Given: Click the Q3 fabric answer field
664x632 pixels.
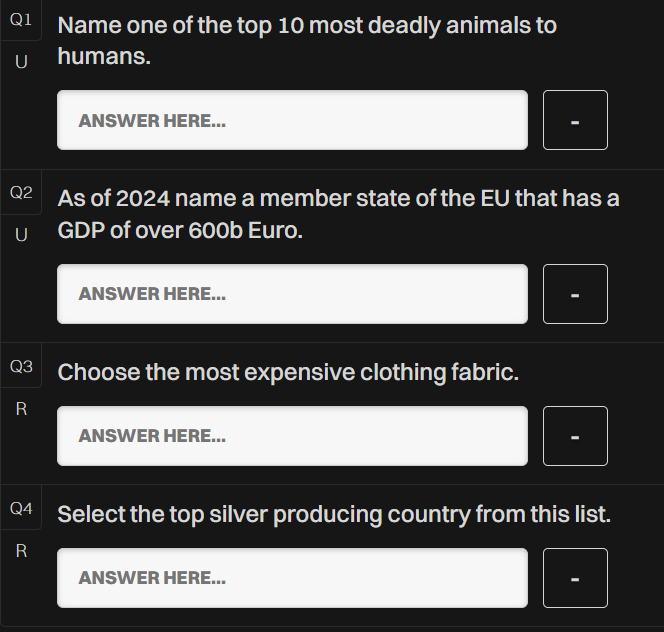Looking at the screenshot, I should 292,436.
